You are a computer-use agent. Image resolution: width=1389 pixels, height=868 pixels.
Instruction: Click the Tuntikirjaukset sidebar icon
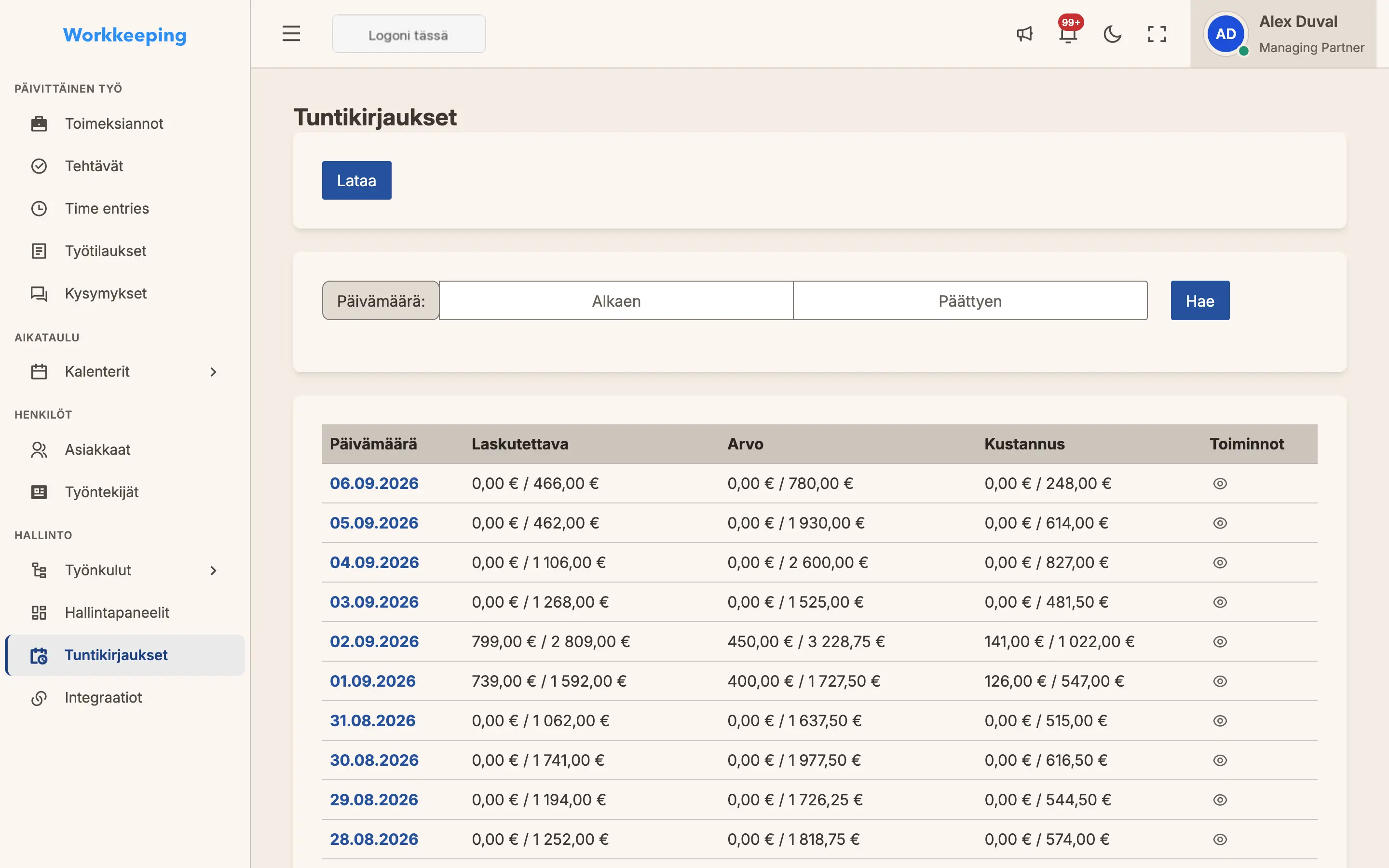click(39, 655)
